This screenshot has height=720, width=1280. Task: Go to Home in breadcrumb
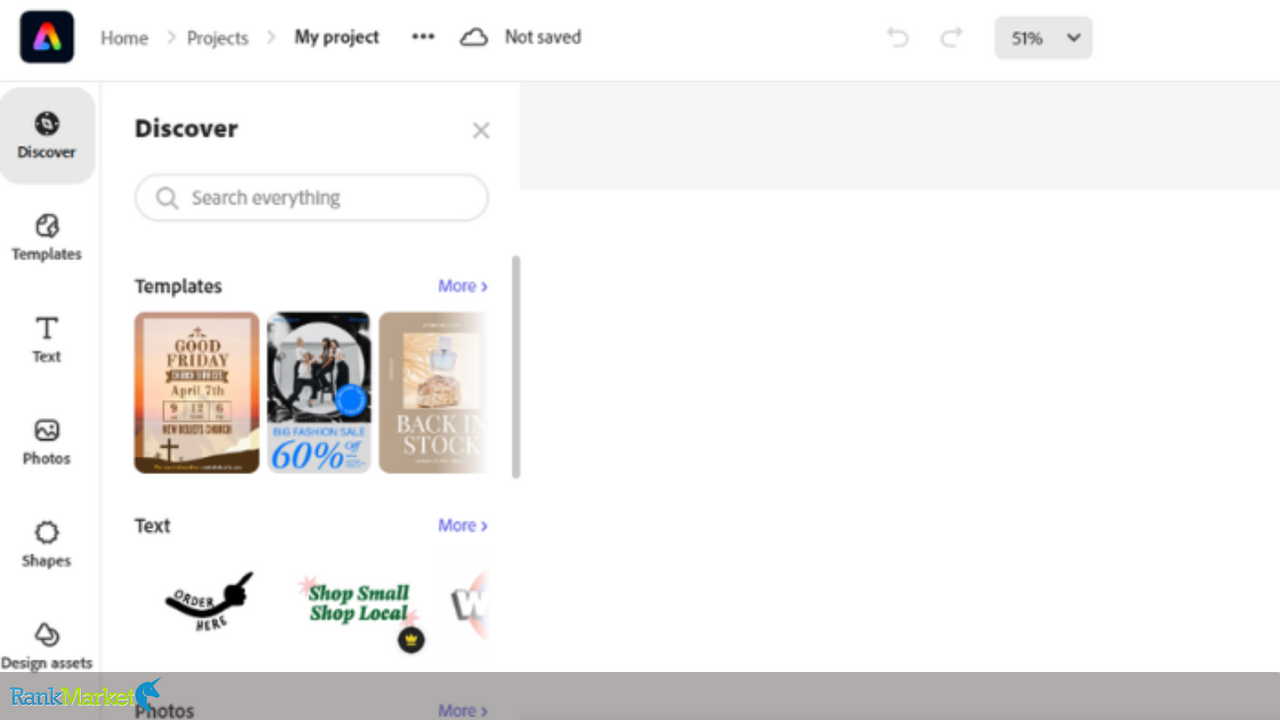pyautogui.click(x=124, y=38)
